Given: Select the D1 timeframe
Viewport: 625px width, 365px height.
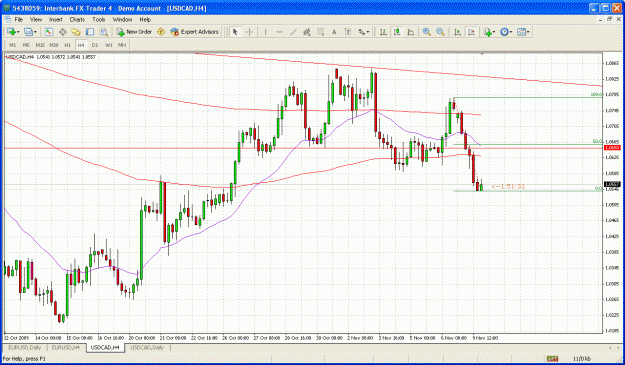Looking at the screenshot, I should [95, 45].
